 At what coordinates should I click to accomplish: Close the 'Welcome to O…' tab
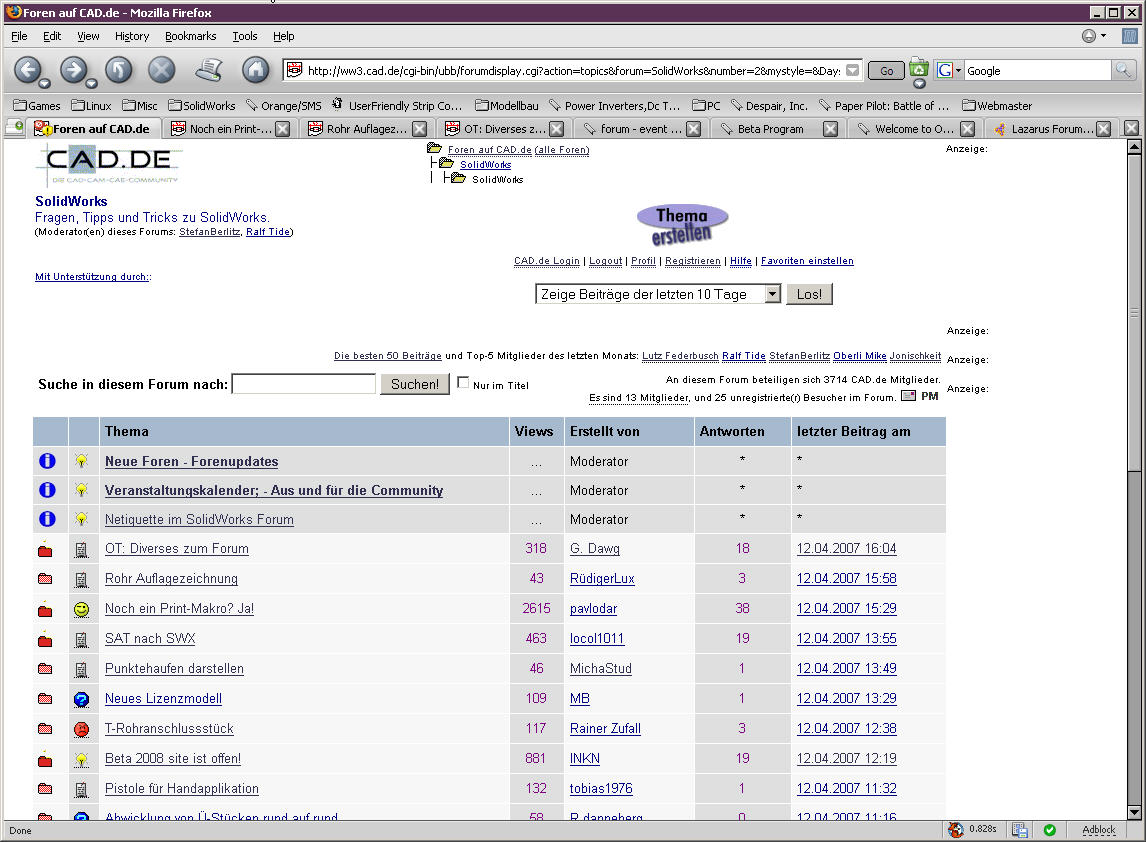click(x=968, y=129)
